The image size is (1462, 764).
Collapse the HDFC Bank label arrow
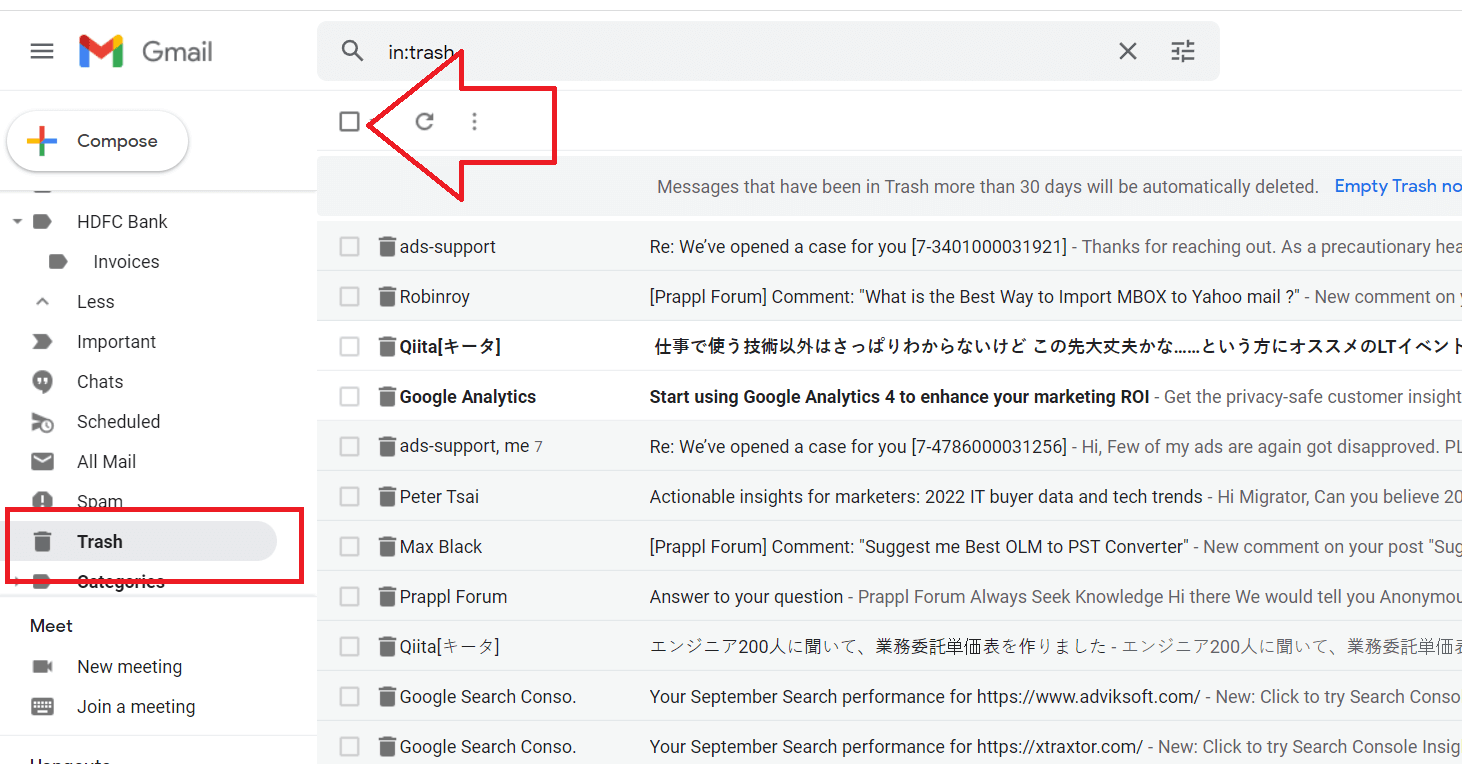[17, 222]
